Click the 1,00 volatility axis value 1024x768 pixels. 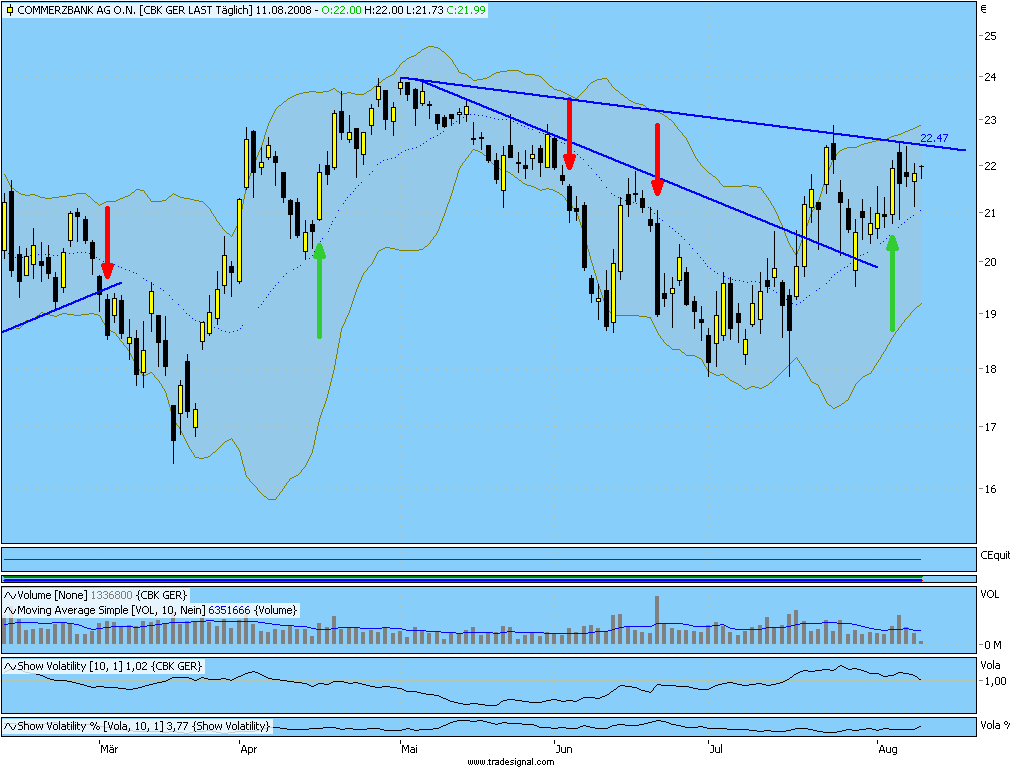click(995, 681)
